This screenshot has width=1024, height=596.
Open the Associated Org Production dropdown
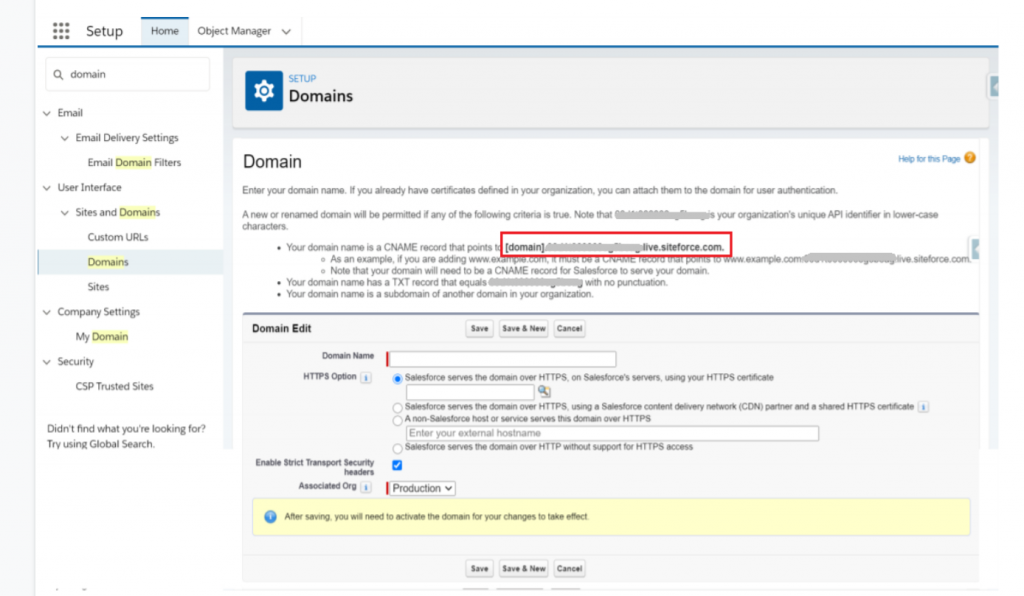click(422, 488)
